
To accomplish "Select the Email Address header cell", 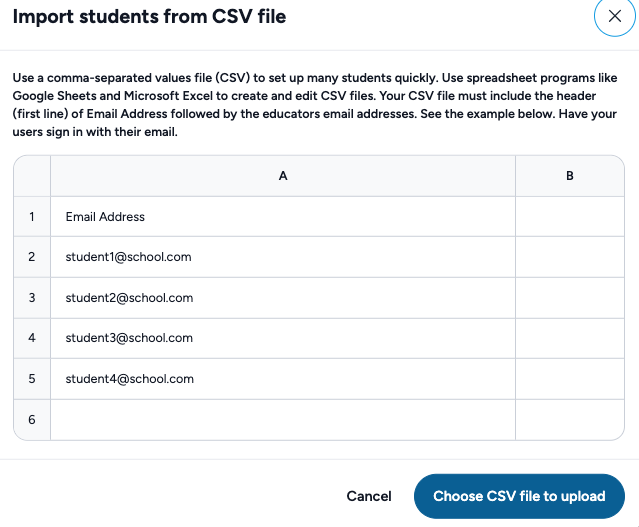I will [x=283, y=216].
